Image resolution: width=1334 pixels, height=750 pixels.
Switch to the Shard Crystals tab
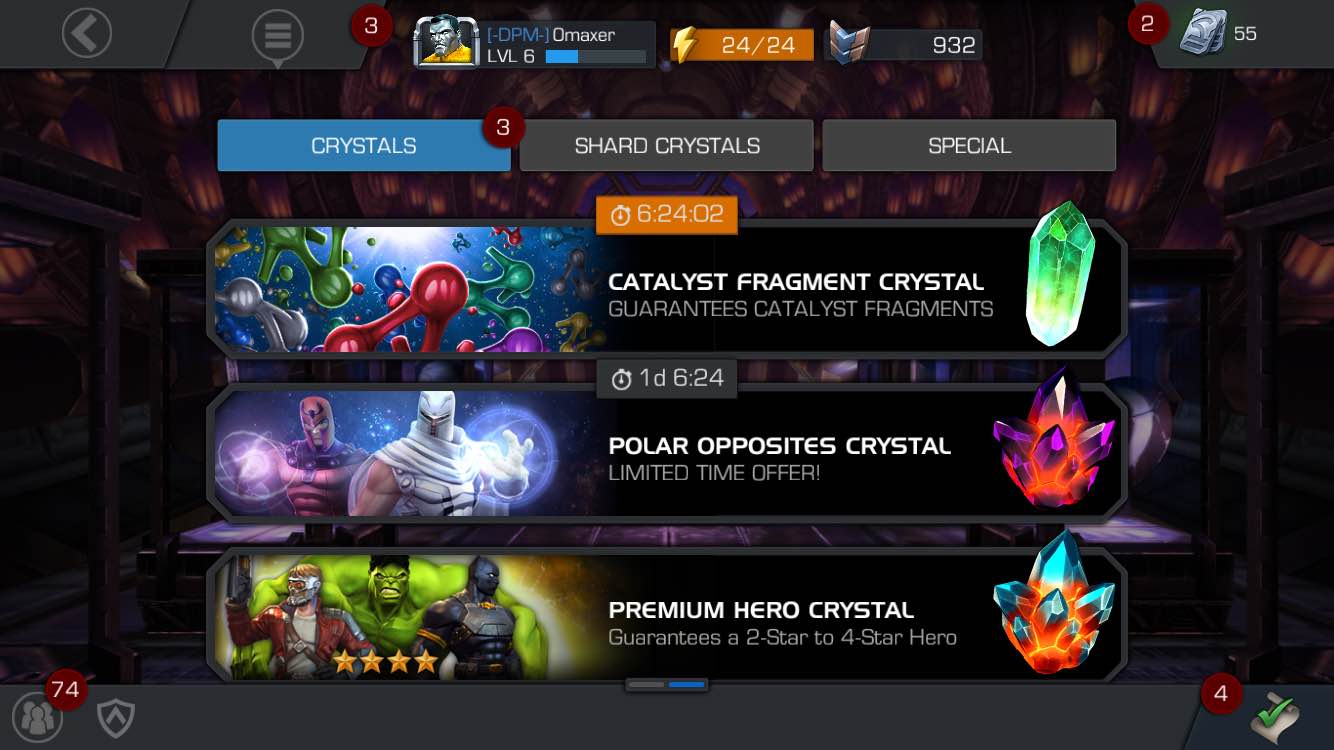pyautogui.click(x=667, y=146)
